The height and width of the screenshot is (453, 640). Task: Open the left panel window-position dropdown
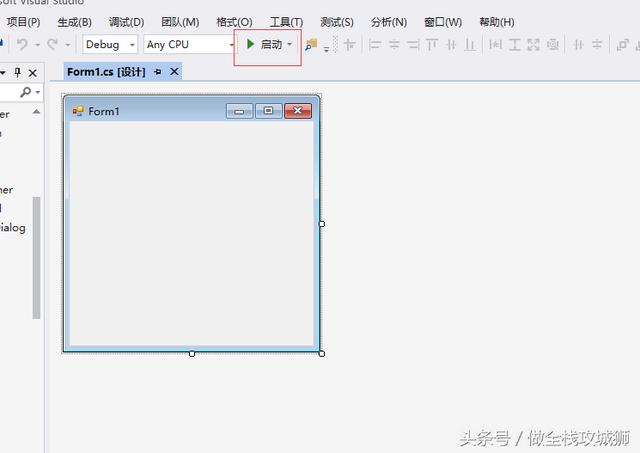(3, 73)
